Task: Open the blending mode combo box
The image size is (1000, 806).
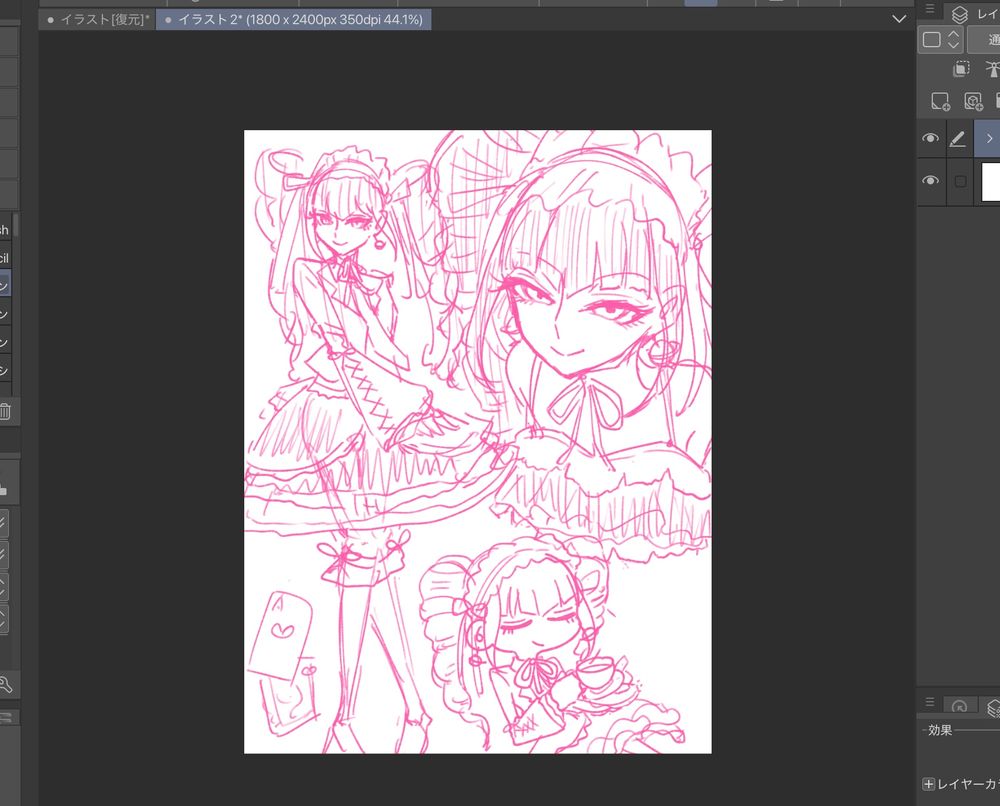Action: [984, 40]
